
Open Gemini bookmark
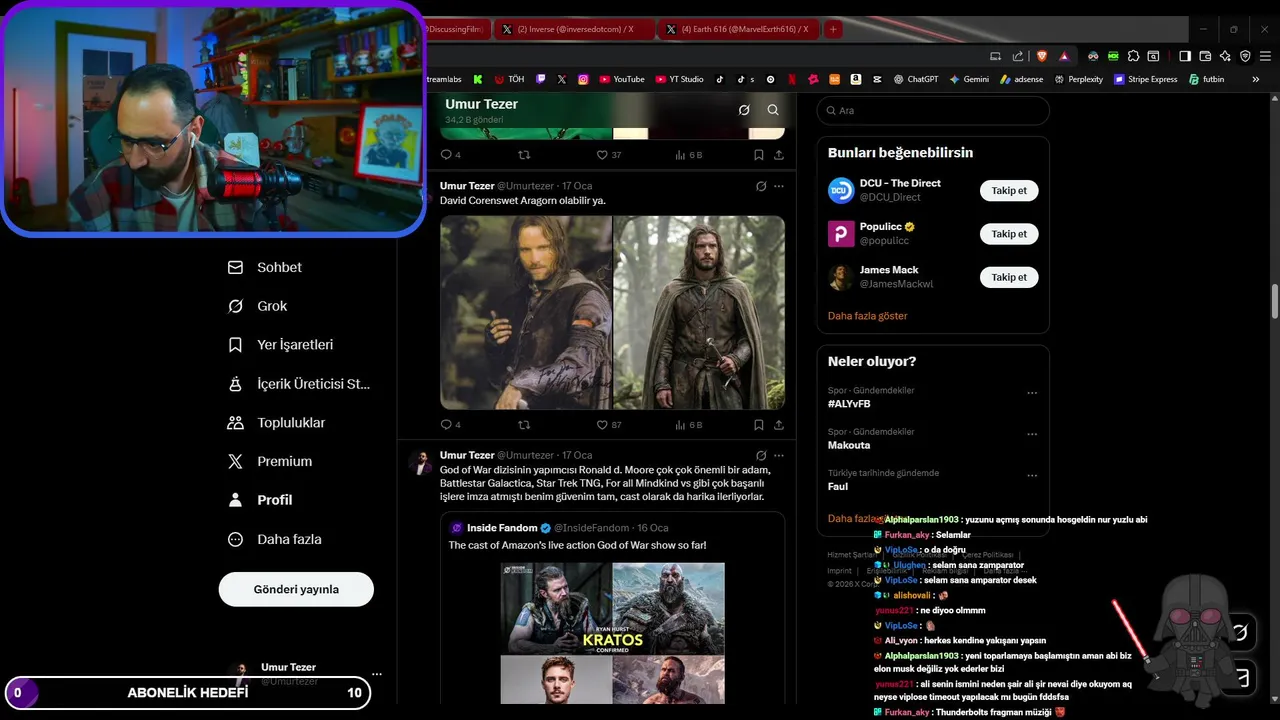coord(969,79)
